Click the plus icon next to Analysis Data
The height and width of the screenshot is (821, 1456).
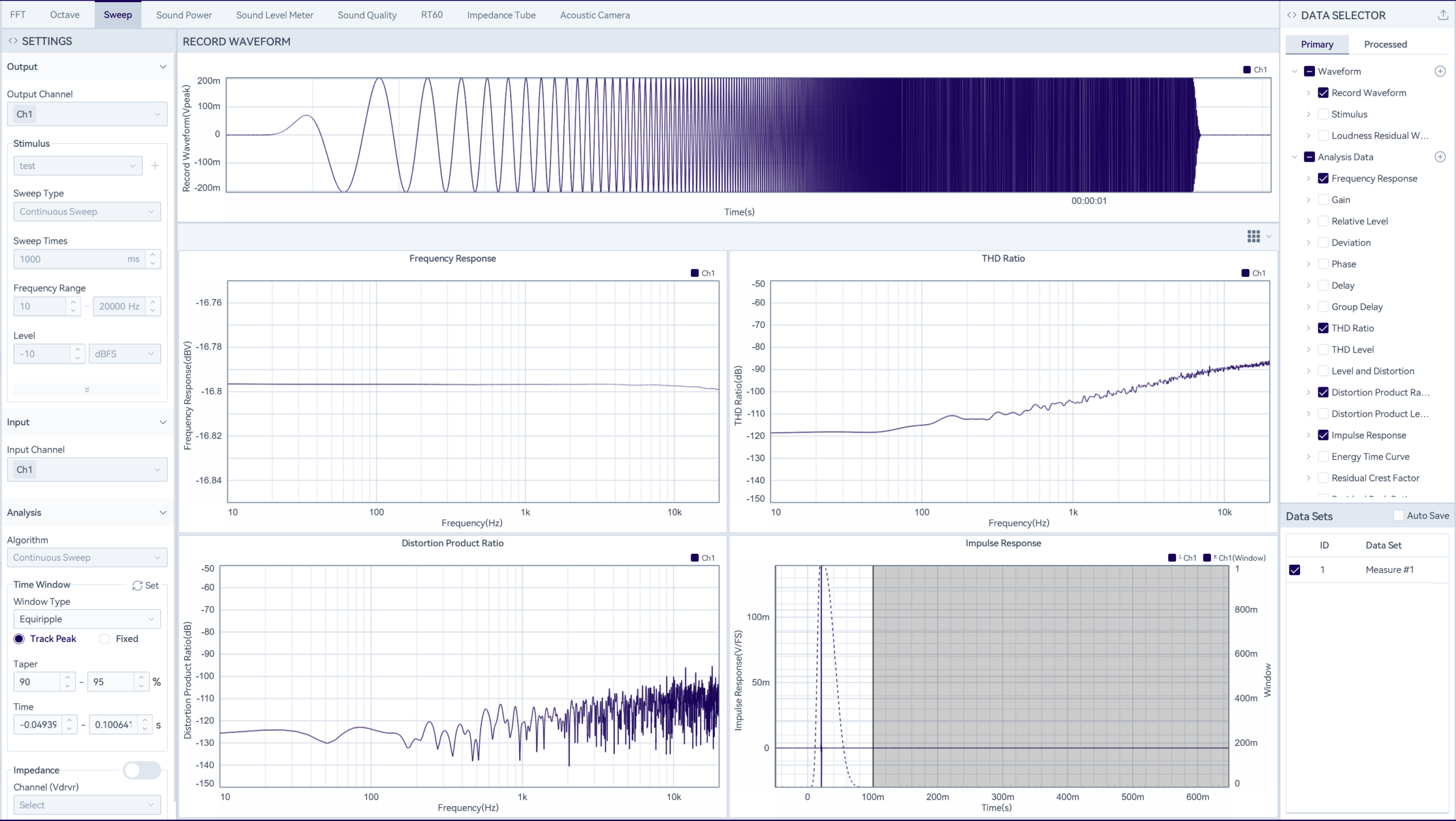[1440, 157]
